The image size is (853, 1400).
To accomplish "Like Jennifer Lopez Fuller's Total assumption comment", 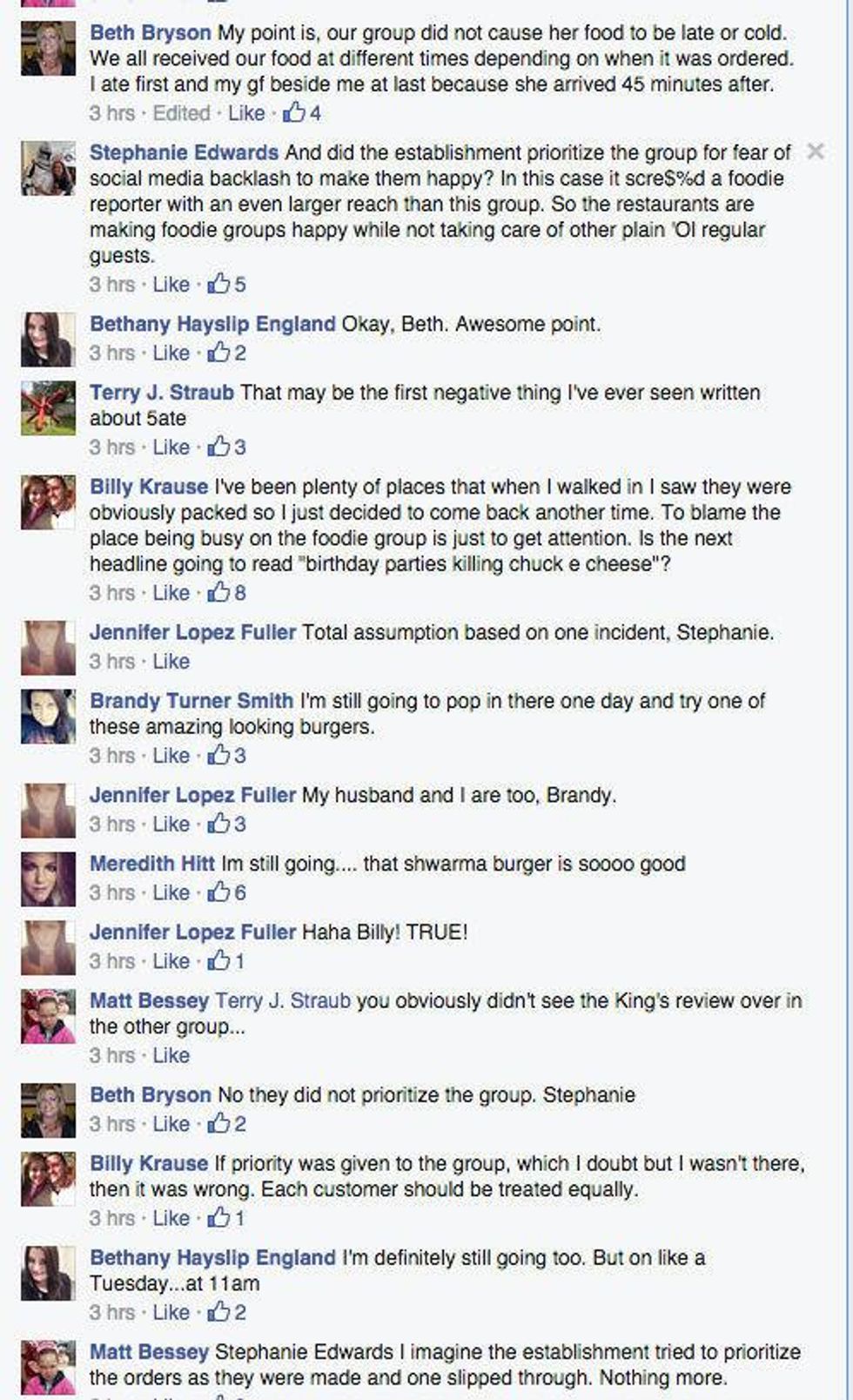I will 171,661.
